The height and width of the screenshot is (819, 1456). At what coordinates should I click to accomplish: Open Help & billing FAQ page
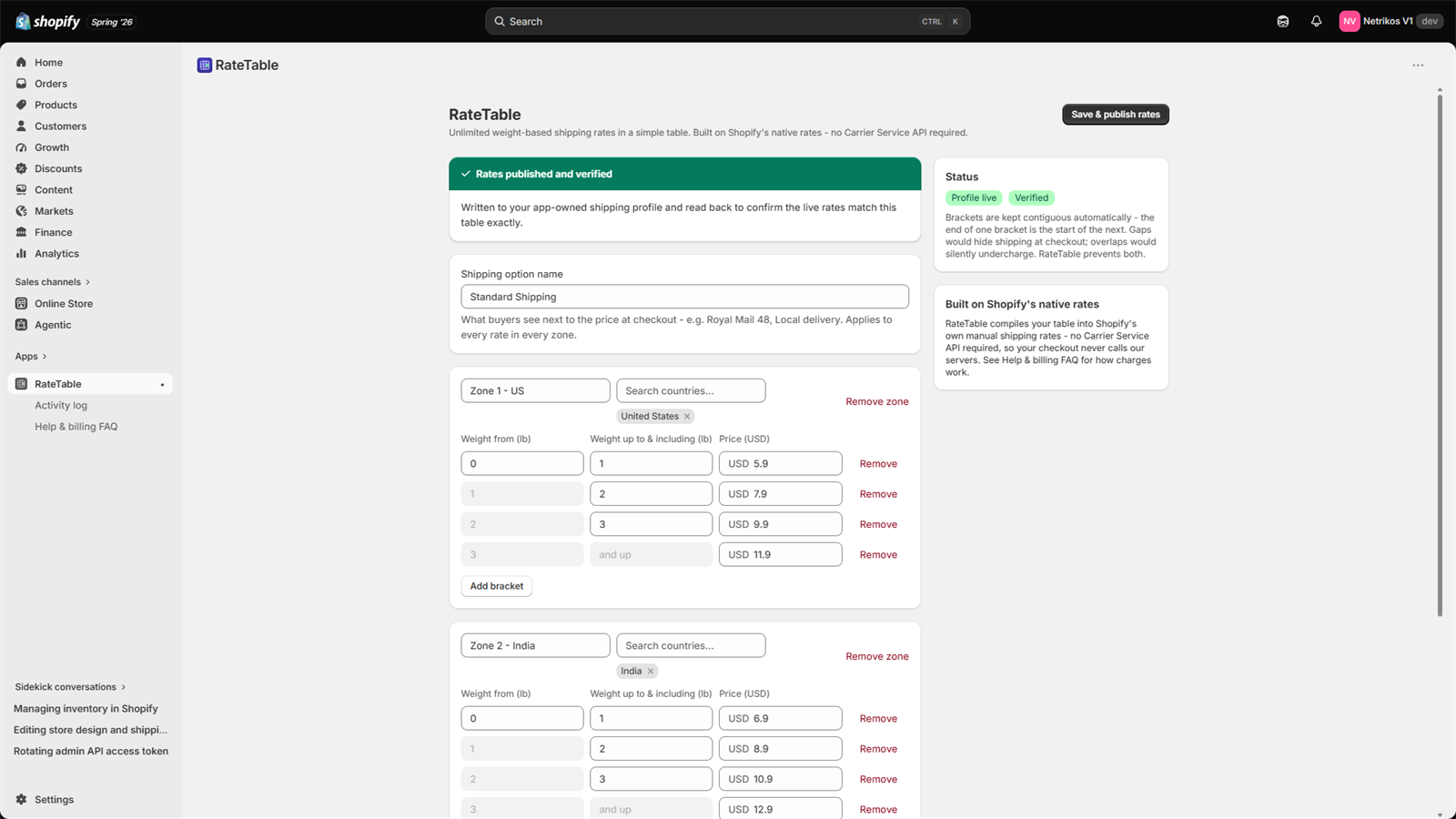[76, 427]
